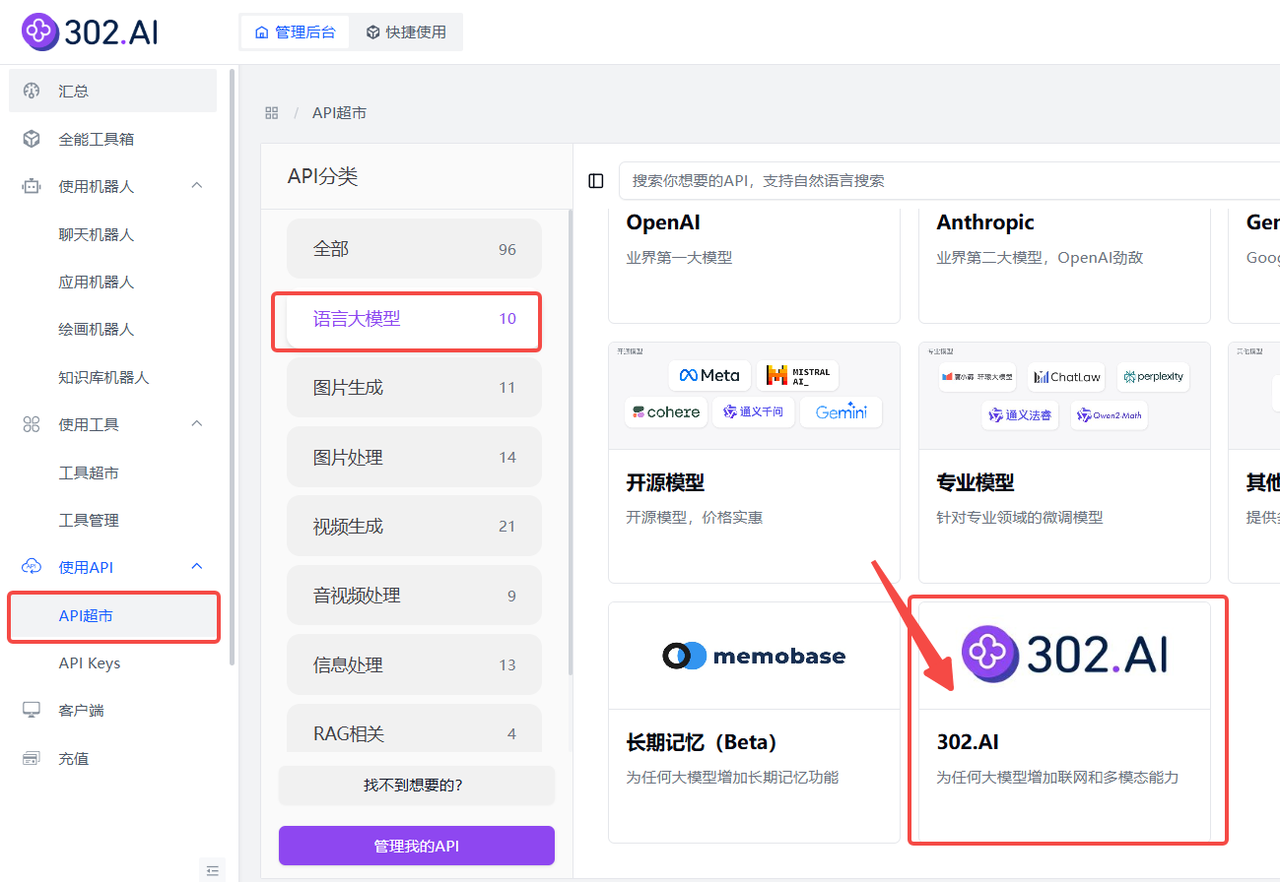Open the Anthropic card
This screenshot has height=882, width=1280.
1064,264
